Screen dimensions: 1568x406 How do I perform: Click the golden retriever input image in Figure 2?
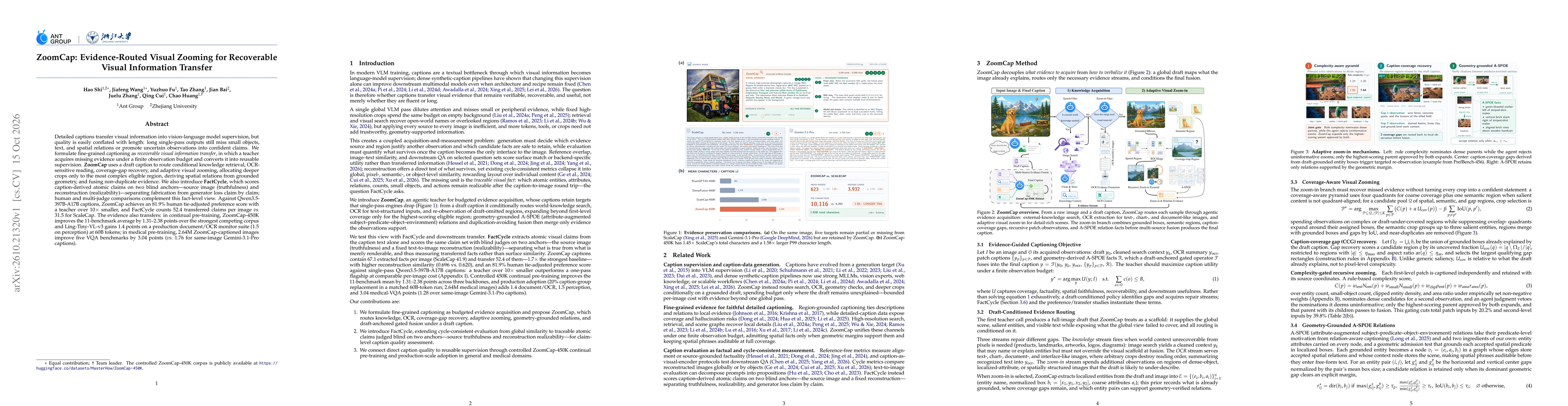pyautogui.click(x=1021, y=116)
